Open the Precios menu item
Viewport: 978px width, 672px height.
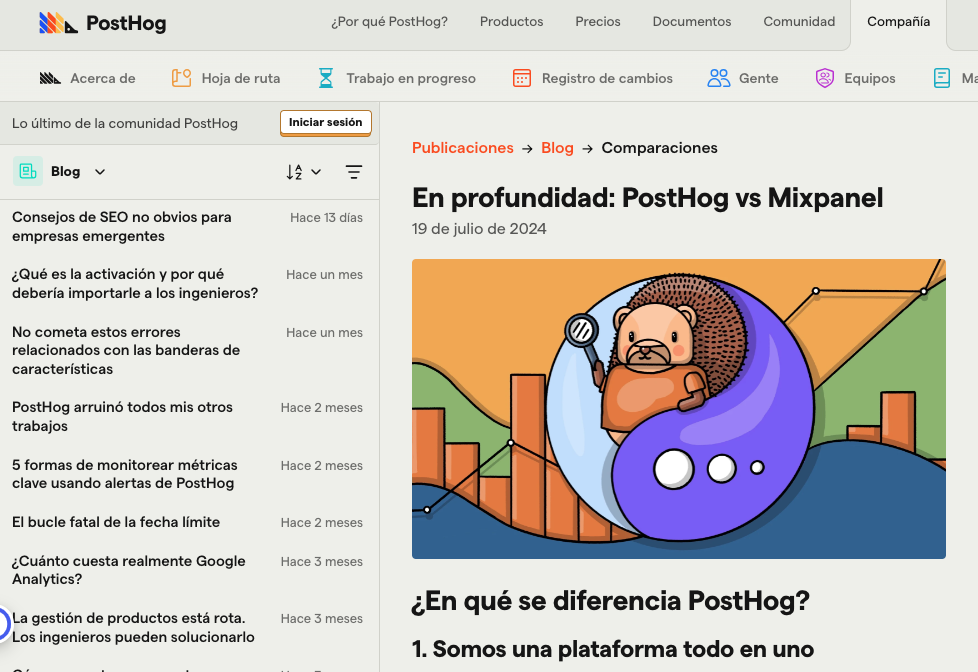coord(598,21)
